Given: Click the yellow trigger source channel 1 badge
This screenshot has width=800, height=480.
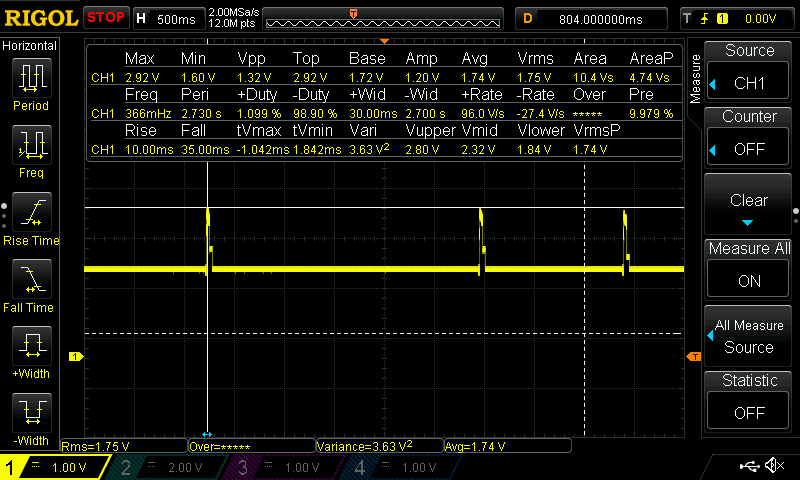Looking at the screenshot, I should click(x=722, y=19).
